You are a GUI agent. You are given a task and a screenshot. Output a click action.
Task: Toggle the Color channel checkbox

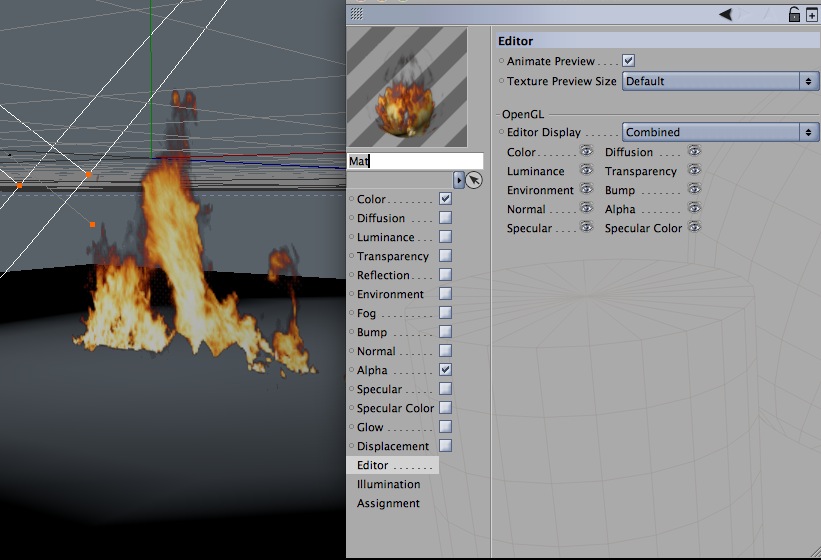coord(446,199)
